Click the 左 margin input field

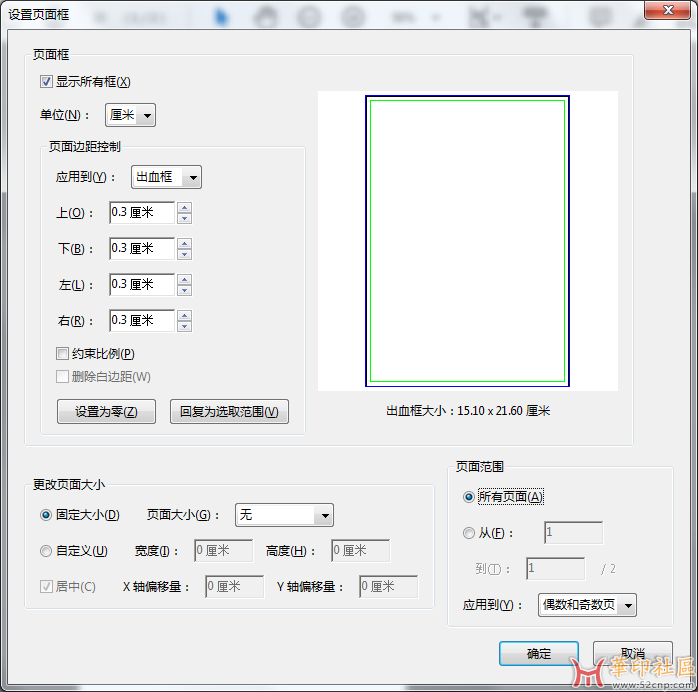pos(142,284)
